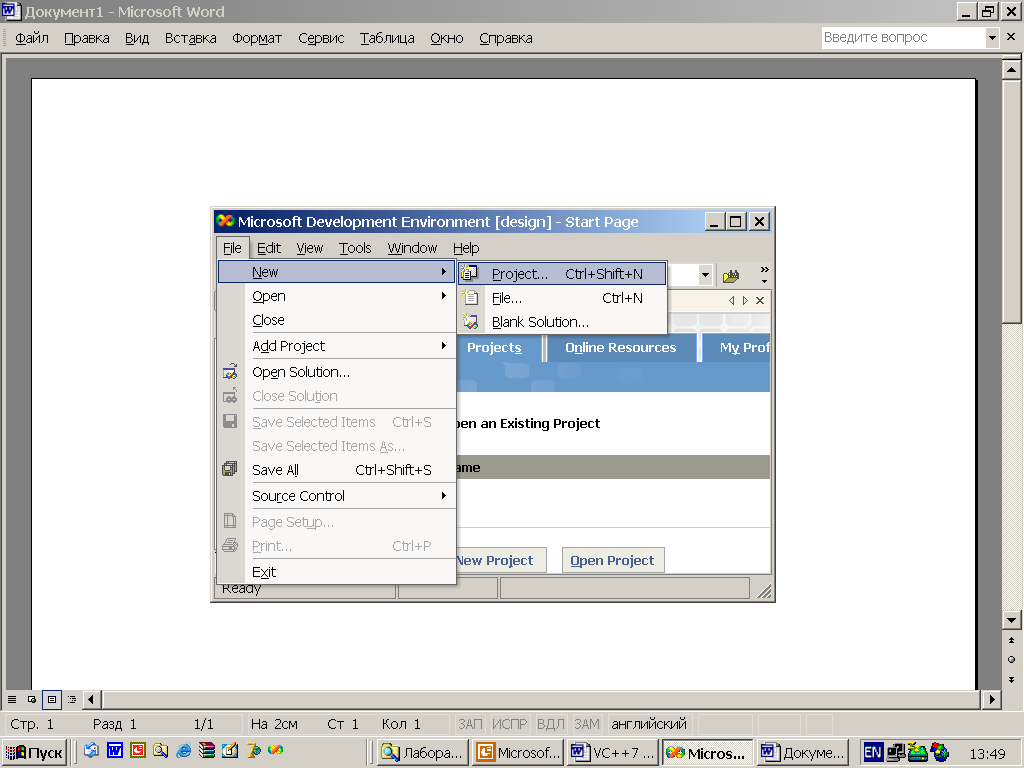Click the network computers tray icon
This screenshot has height=768, width=1024.
coord(895,752)
